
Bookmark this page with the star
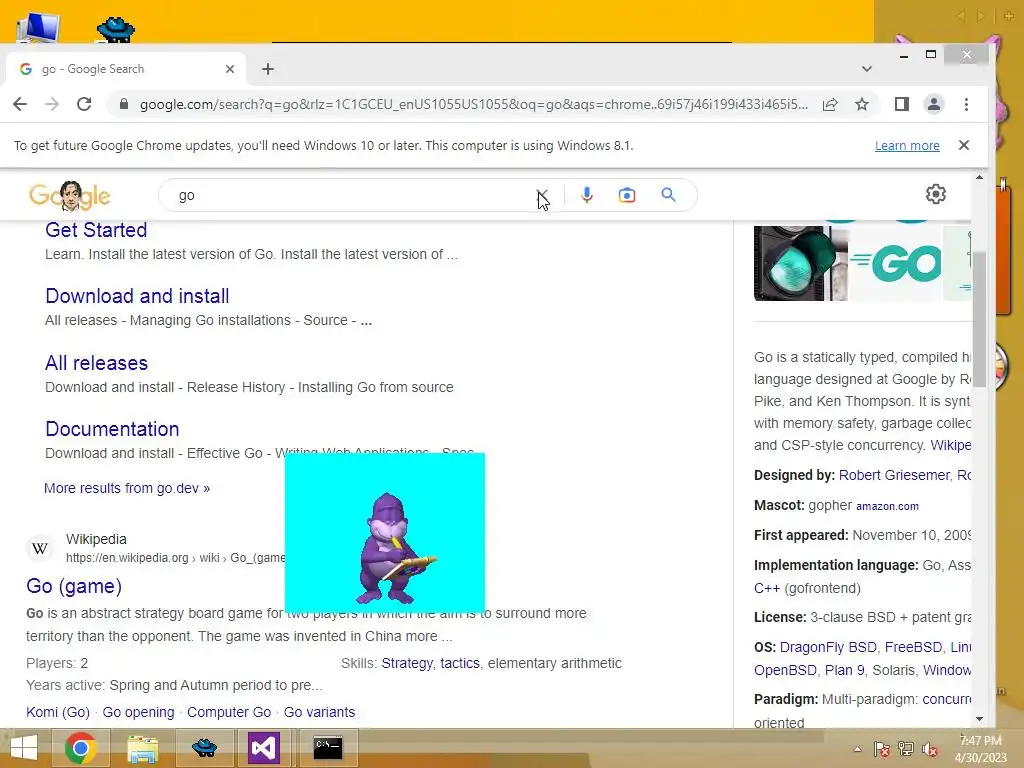click(x=862, y=104)
